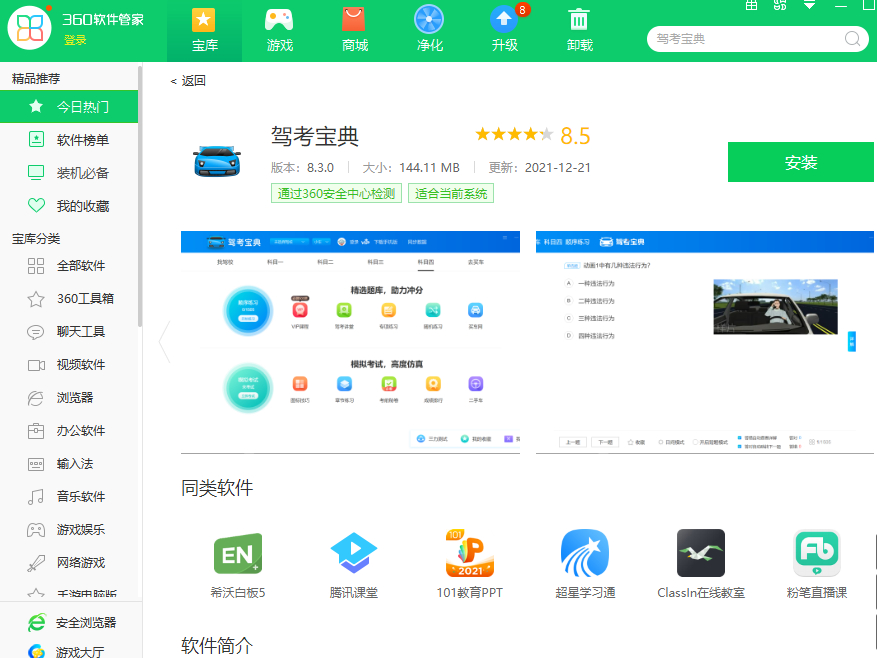877x658 pixels.
Task: Open the 游戏 tab
Action: (280, 31)
